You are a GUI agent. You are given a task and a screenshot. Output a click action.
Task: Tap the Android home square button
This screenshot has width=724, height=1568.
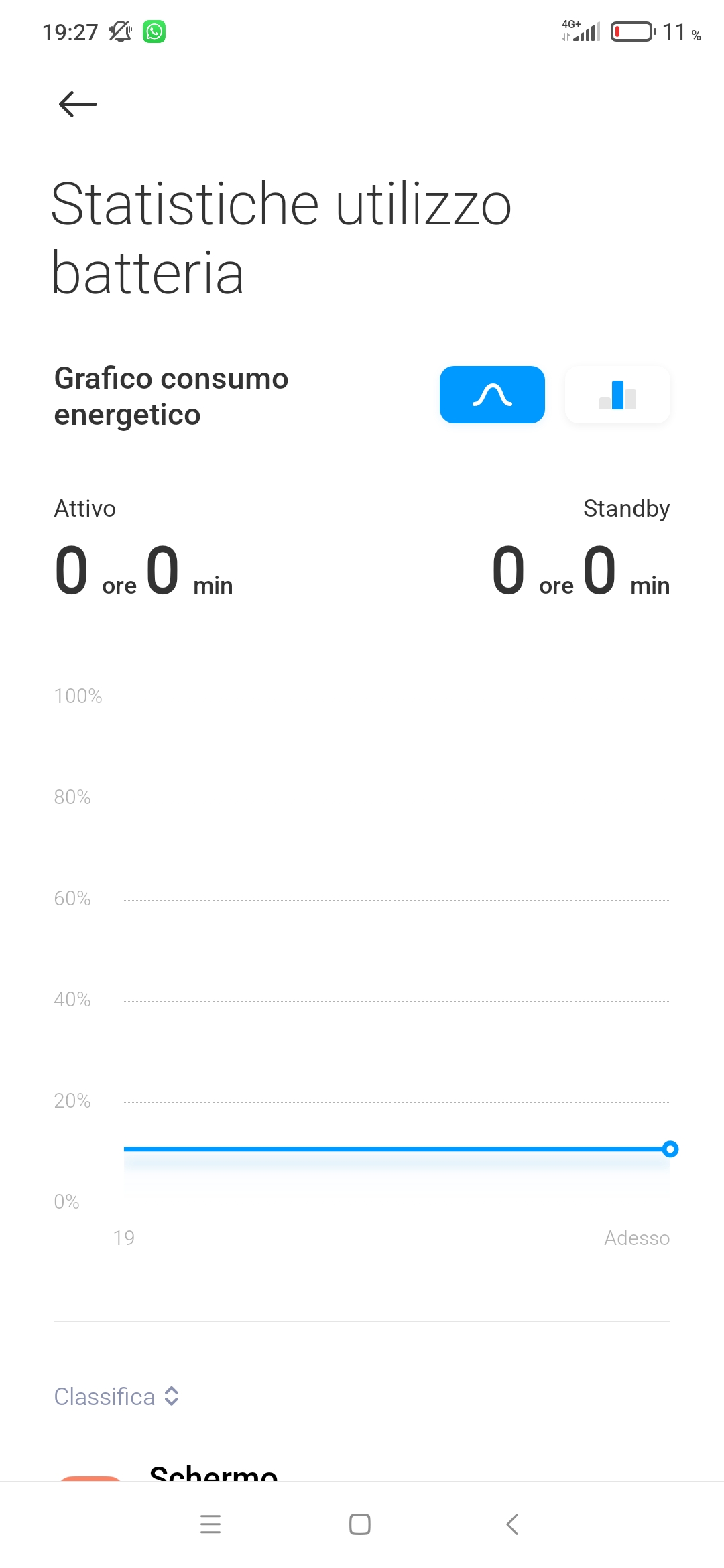pyautogui.click(x=360, y=1524)
